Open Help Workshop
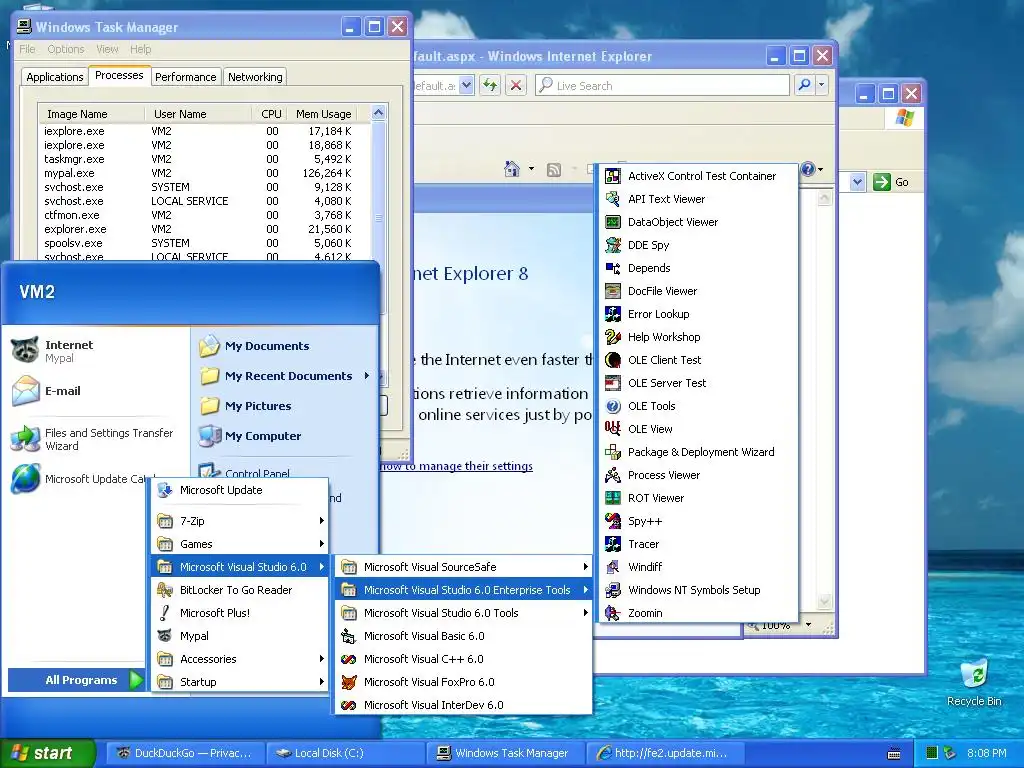This screenshot has width=1024, height=768. pos(698,337)
